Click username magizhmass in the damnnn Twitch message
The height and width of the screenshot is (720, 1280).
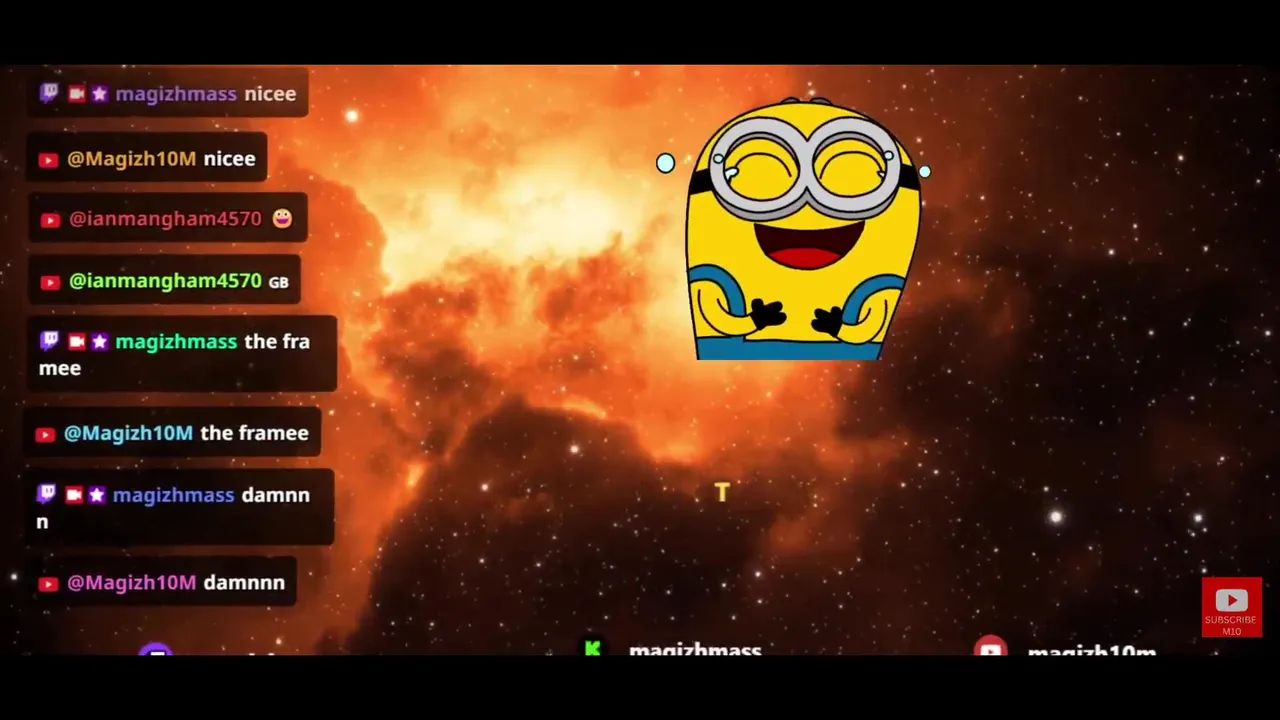coord(173,495)
